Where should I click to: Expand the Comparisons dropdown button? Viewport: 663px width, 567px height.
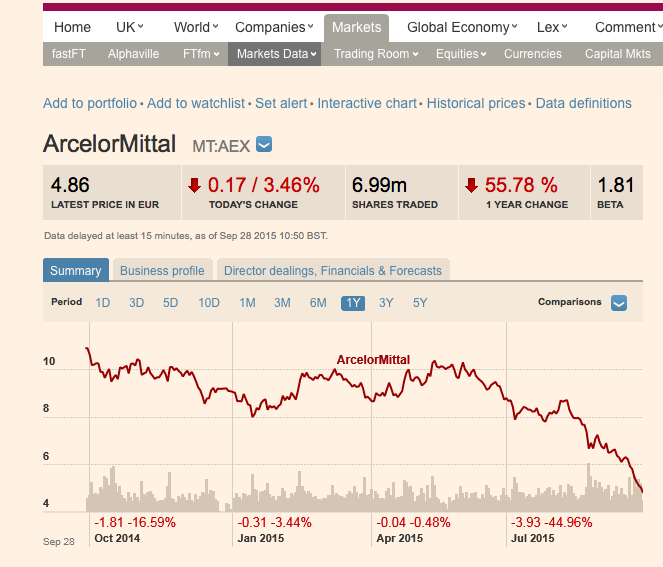tap(619, 303)
